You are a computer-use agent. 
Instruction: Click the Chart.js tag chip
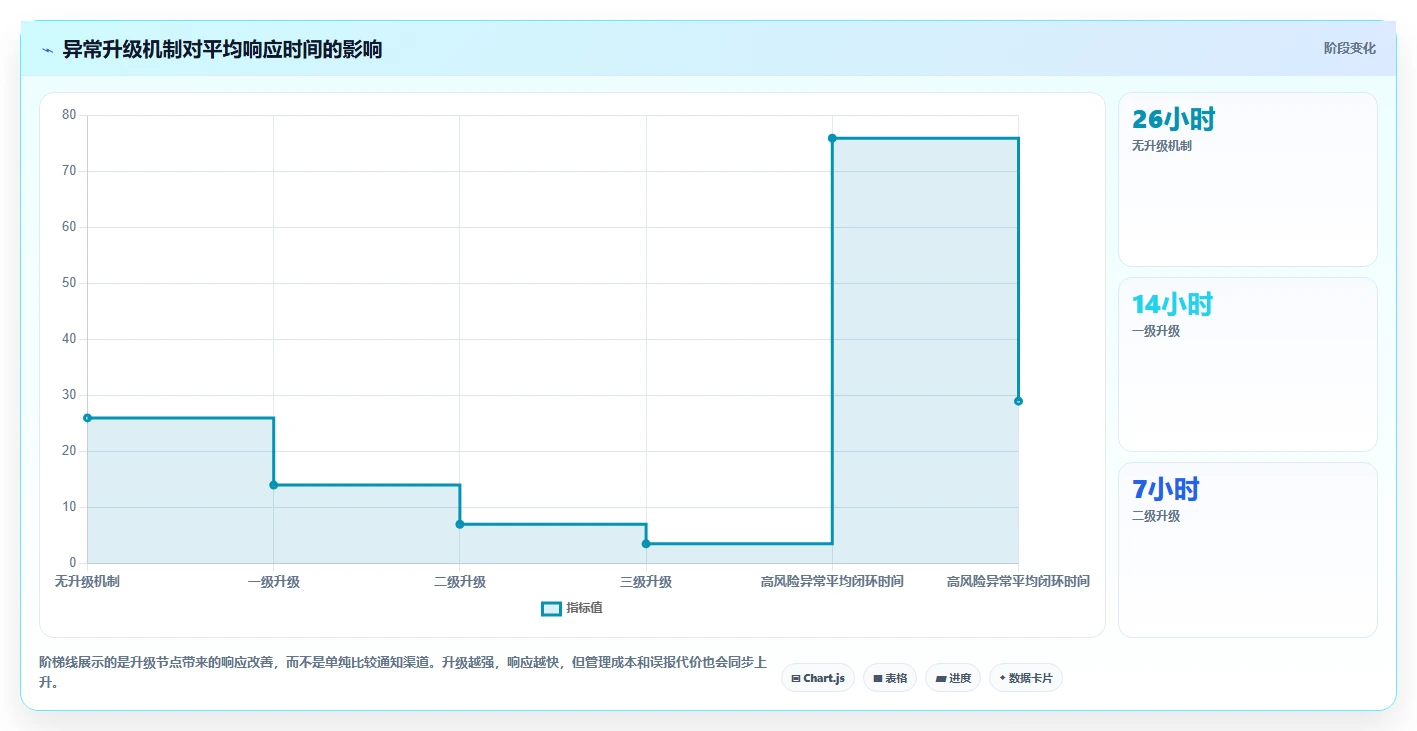coord(818,678)
